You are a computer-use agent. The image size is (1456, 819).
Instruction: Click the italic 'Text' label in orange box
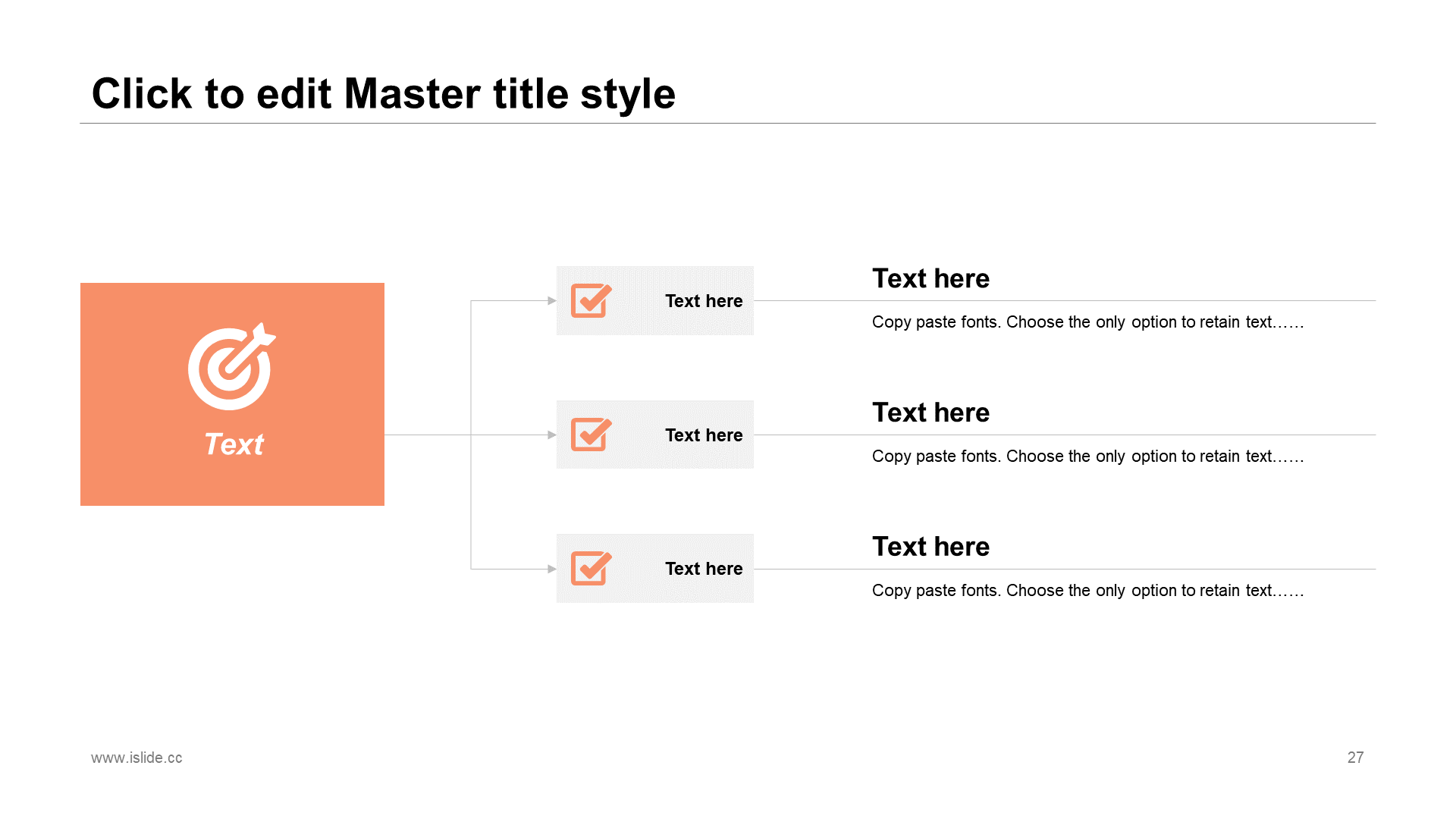[x=234, y=444]
